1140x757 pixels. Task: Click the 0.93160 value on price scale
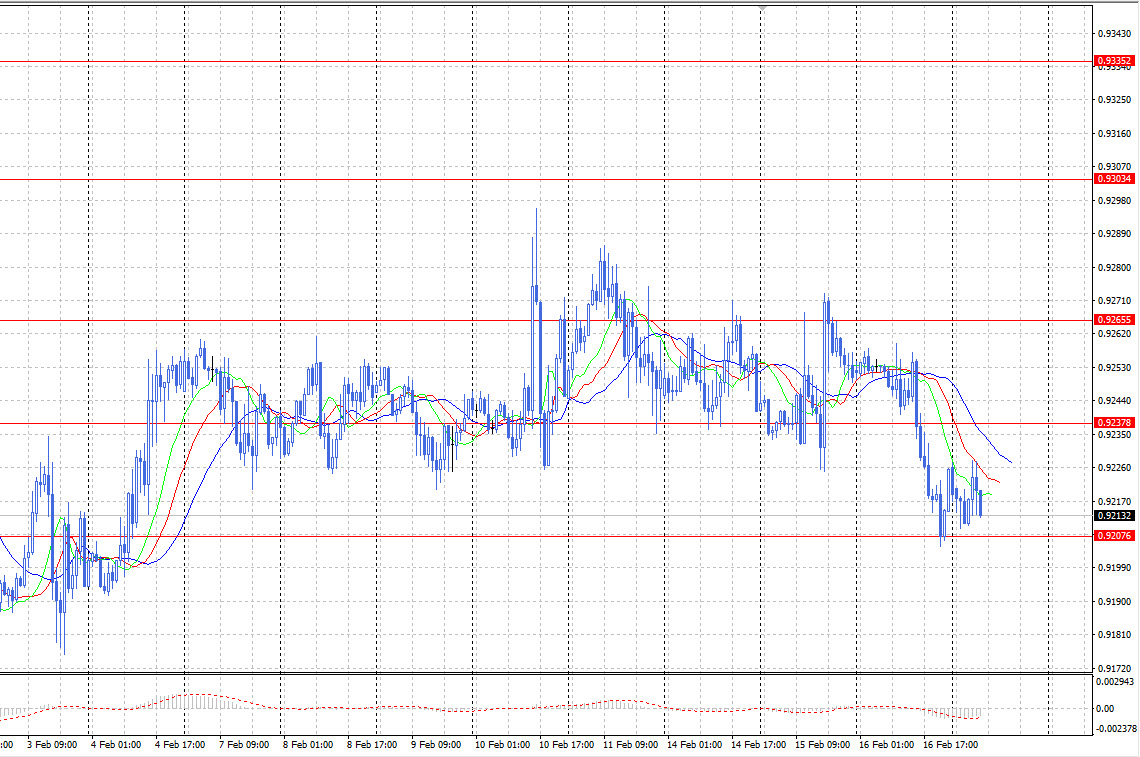point(1114,134)
